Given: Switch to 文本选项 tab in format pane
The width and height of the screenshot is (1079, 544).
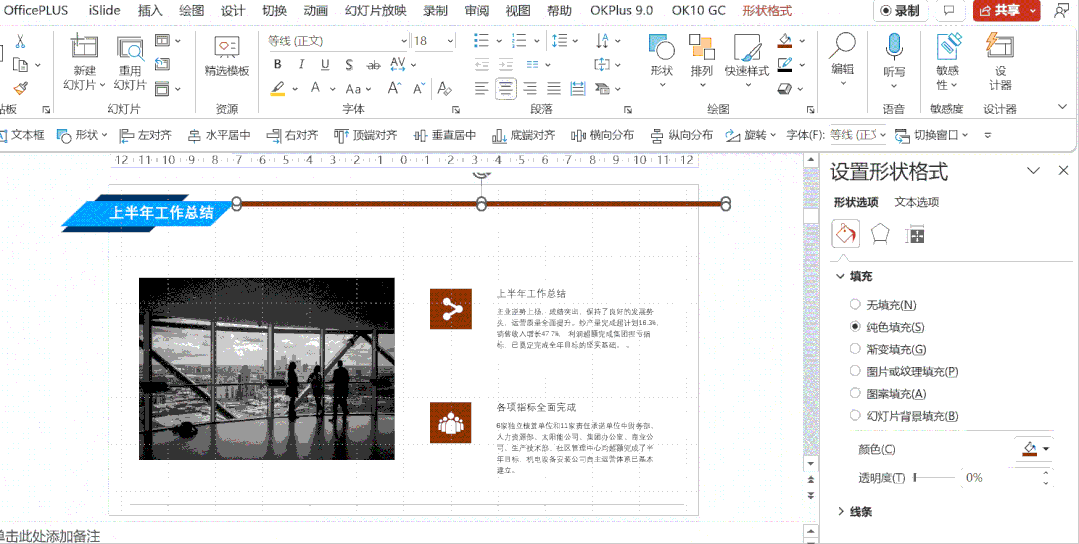Looking at the screenshot, I should pyautogui.click(x=917, y=202).
